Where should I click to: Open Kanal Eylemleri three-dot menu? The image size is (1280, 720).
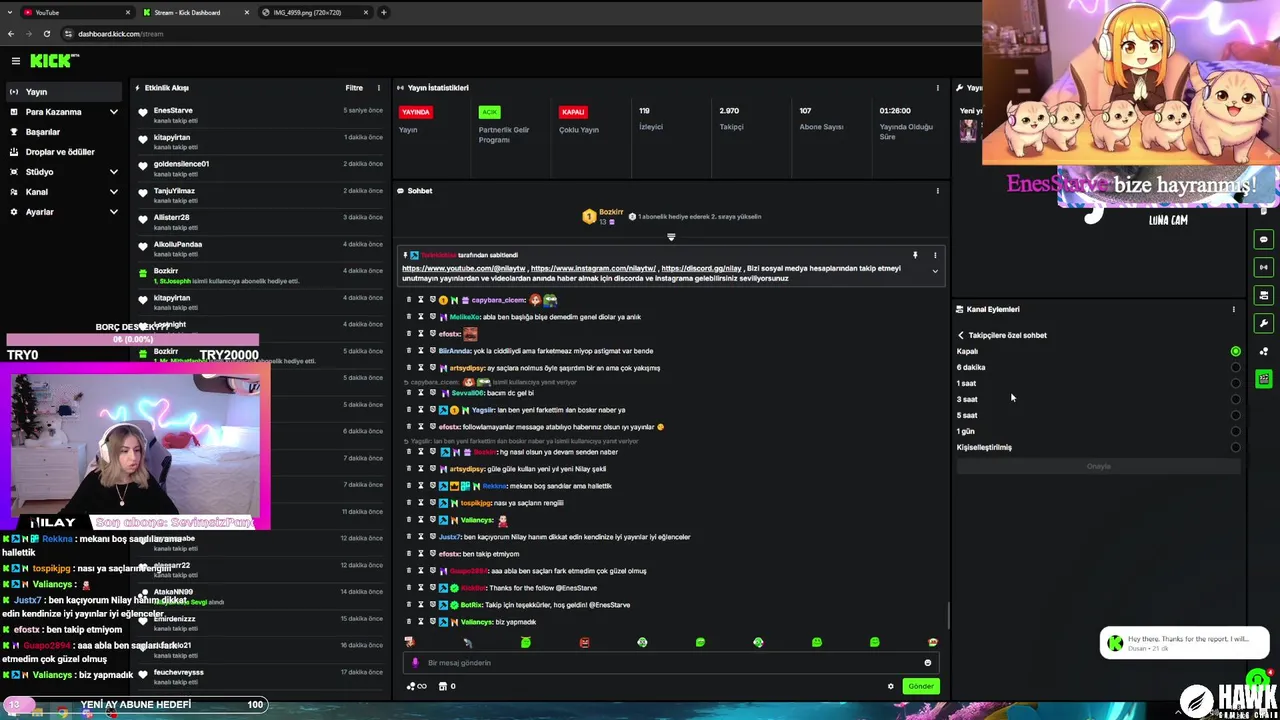pos(1233,309)
